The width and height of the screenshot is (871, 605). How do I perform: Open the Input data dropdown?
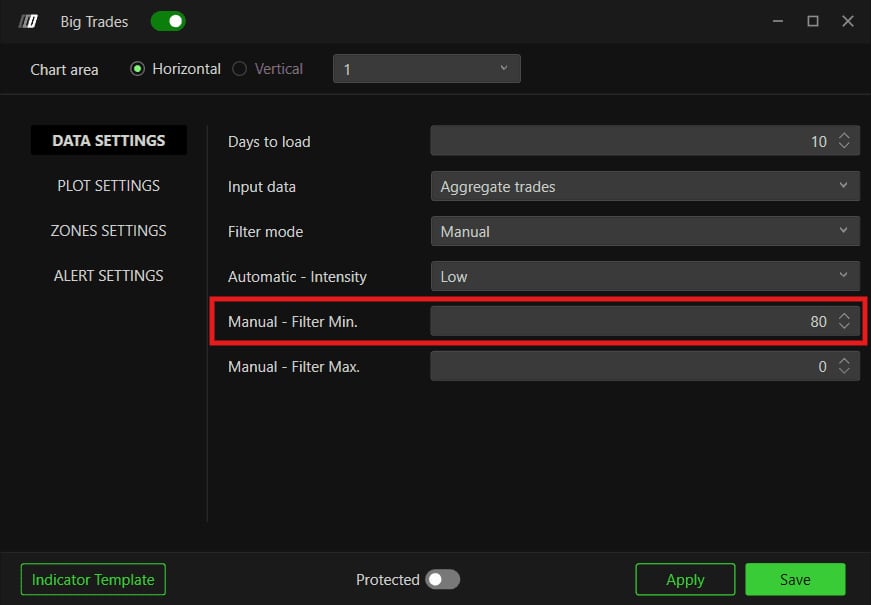(x=645, y=186)
